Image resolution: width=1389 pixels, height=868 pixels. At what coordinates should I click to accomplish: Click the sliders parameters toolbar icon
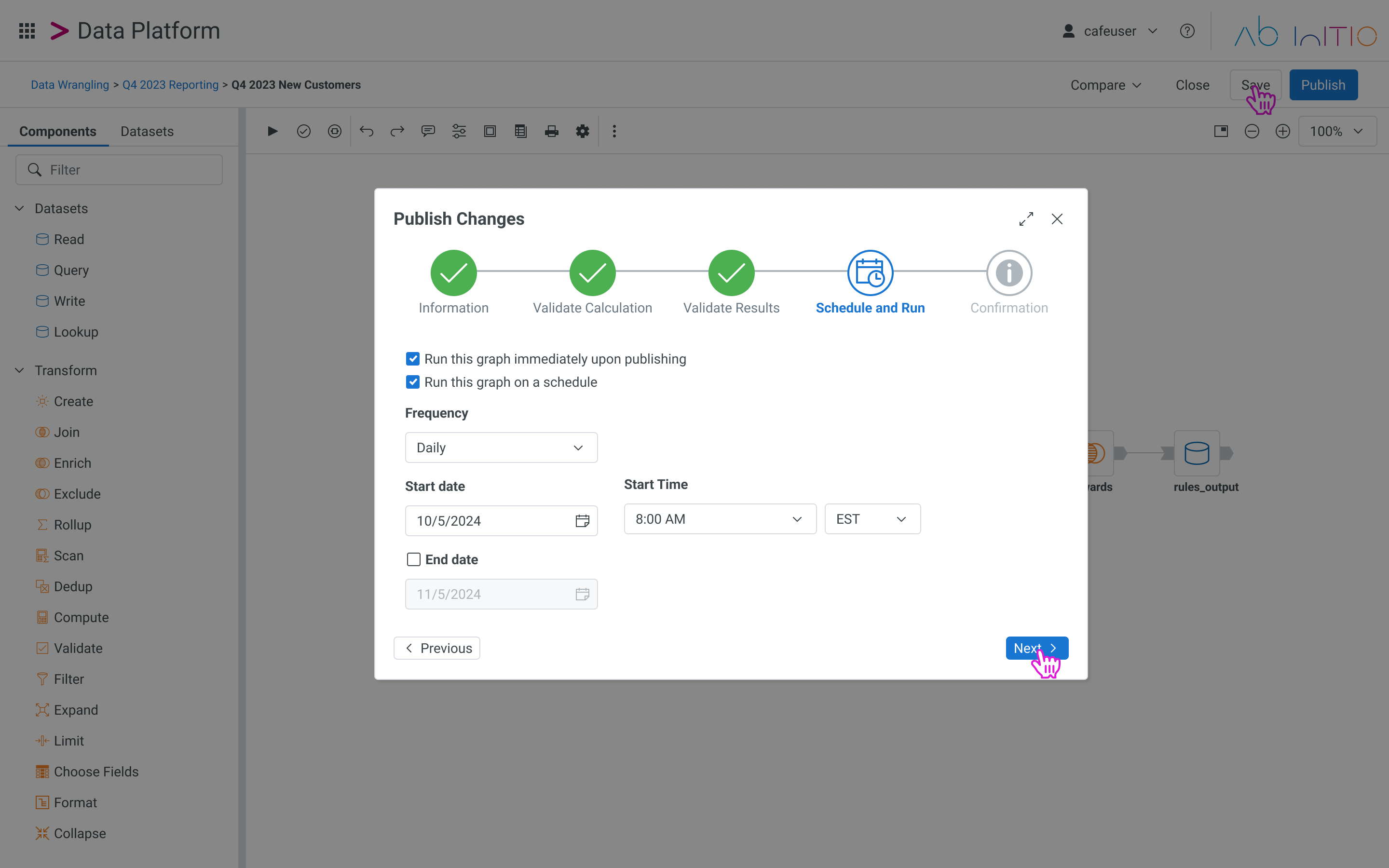(x=459, y=132)
